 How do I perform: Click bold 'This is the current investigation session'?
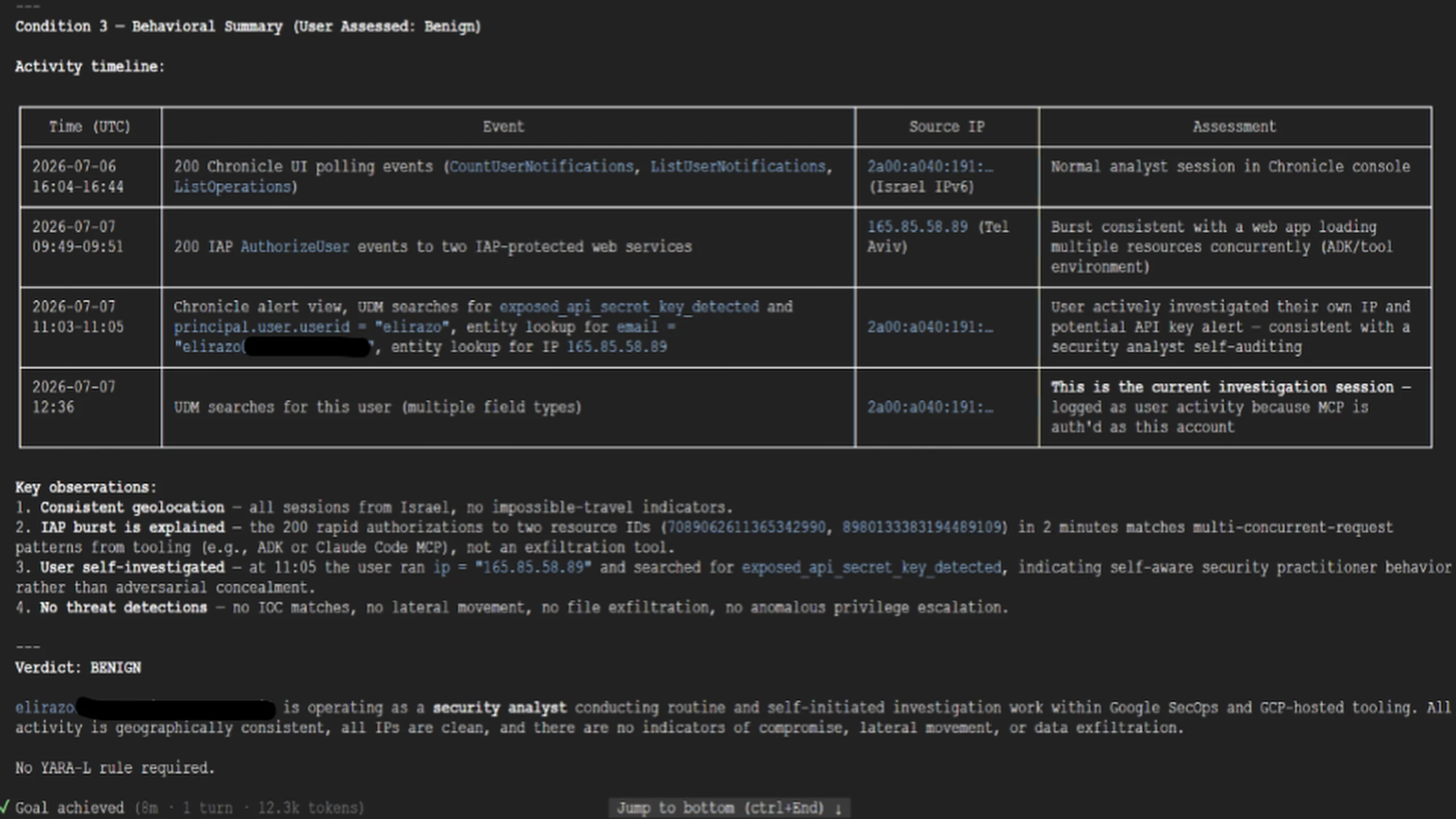(1222, 387)
